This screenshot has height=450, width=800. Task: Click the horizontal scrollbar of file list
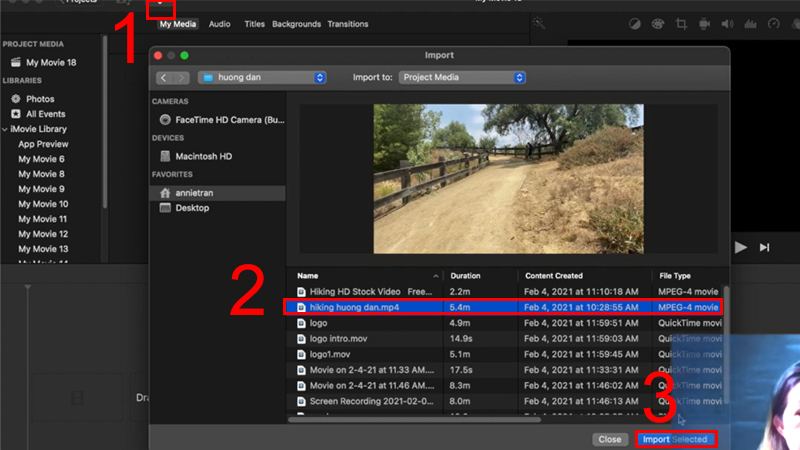414,420
